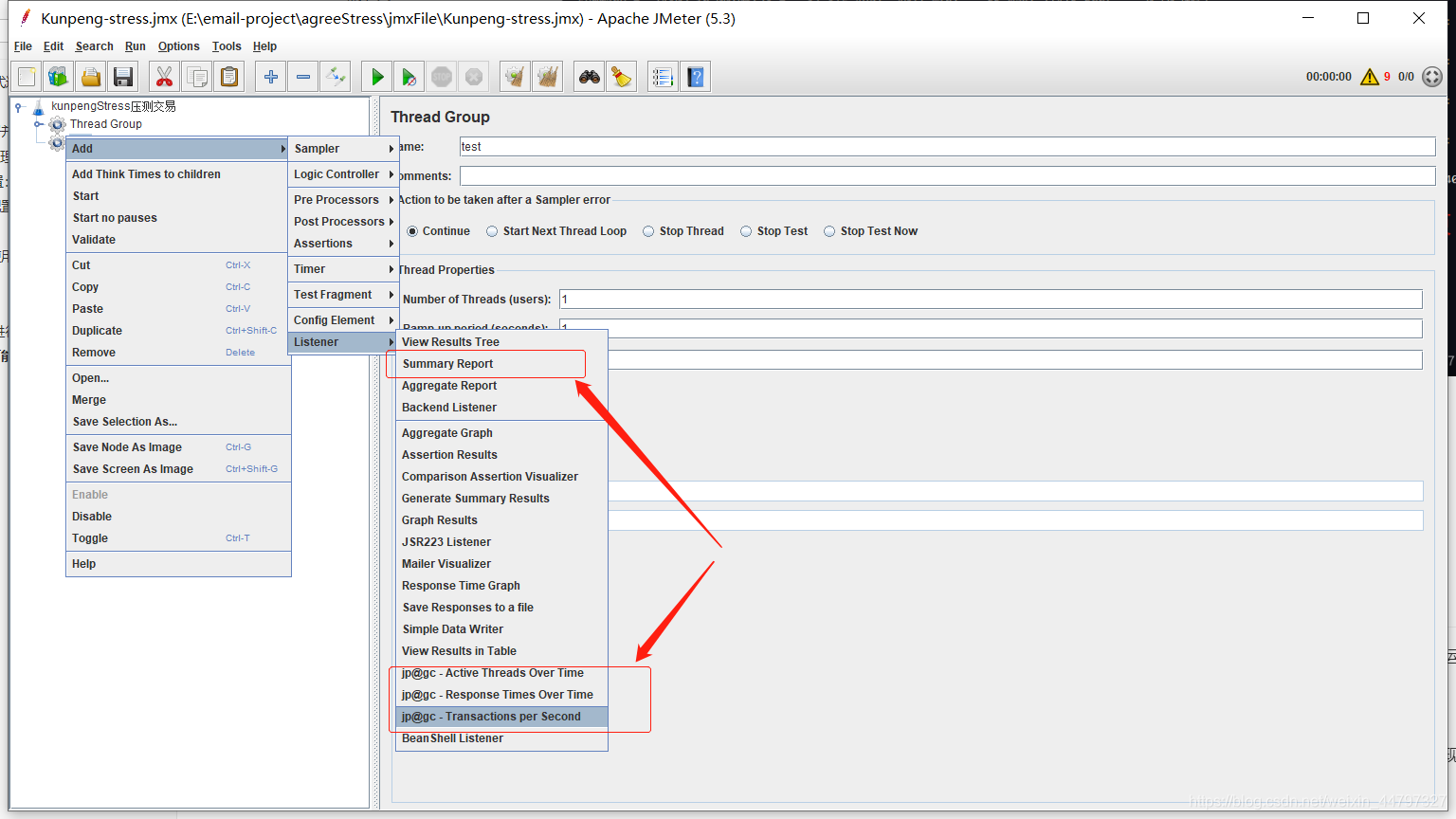This screenshot has height=819, width=1456.
Task: Click the Name field containing test
Action: (x=947, y=147)
